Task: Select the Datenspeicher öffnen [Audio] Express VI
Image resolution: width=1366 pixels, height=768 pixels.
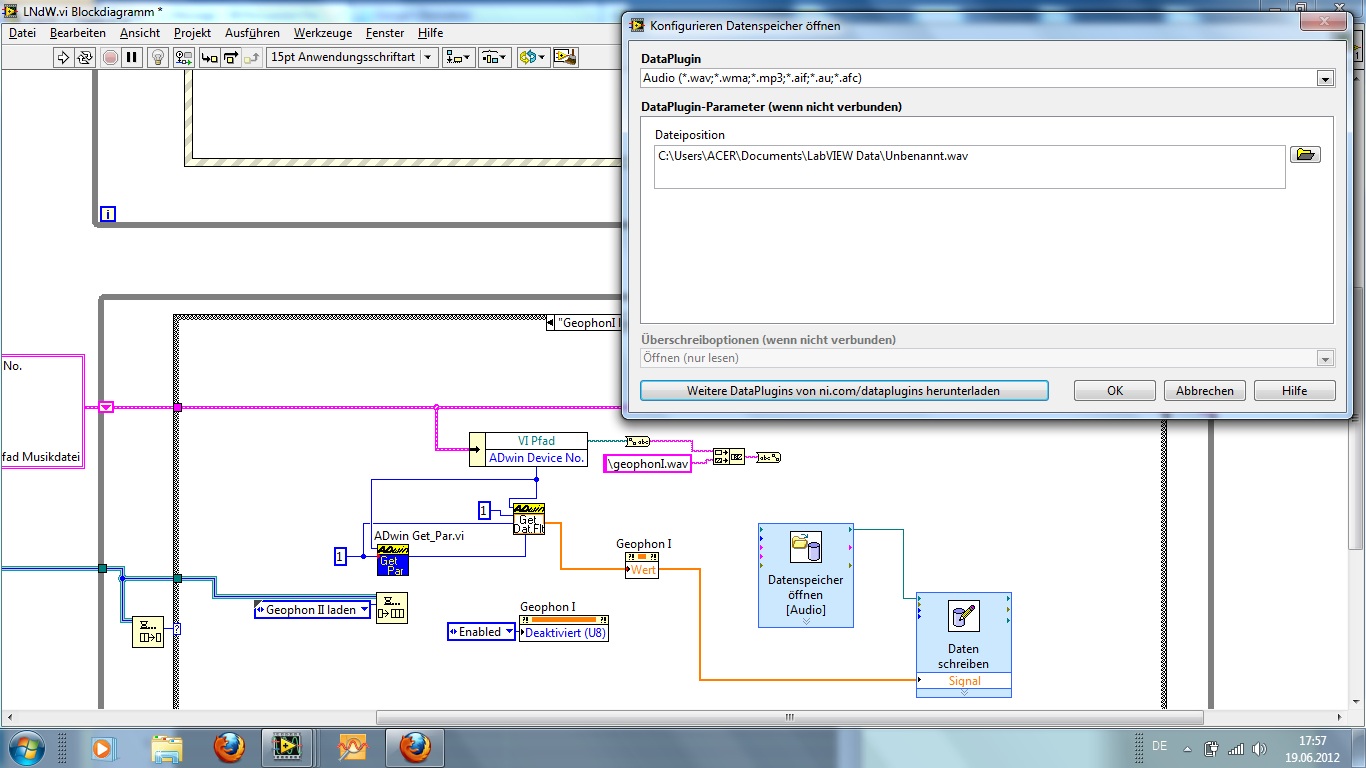Action: coord(806,575)
